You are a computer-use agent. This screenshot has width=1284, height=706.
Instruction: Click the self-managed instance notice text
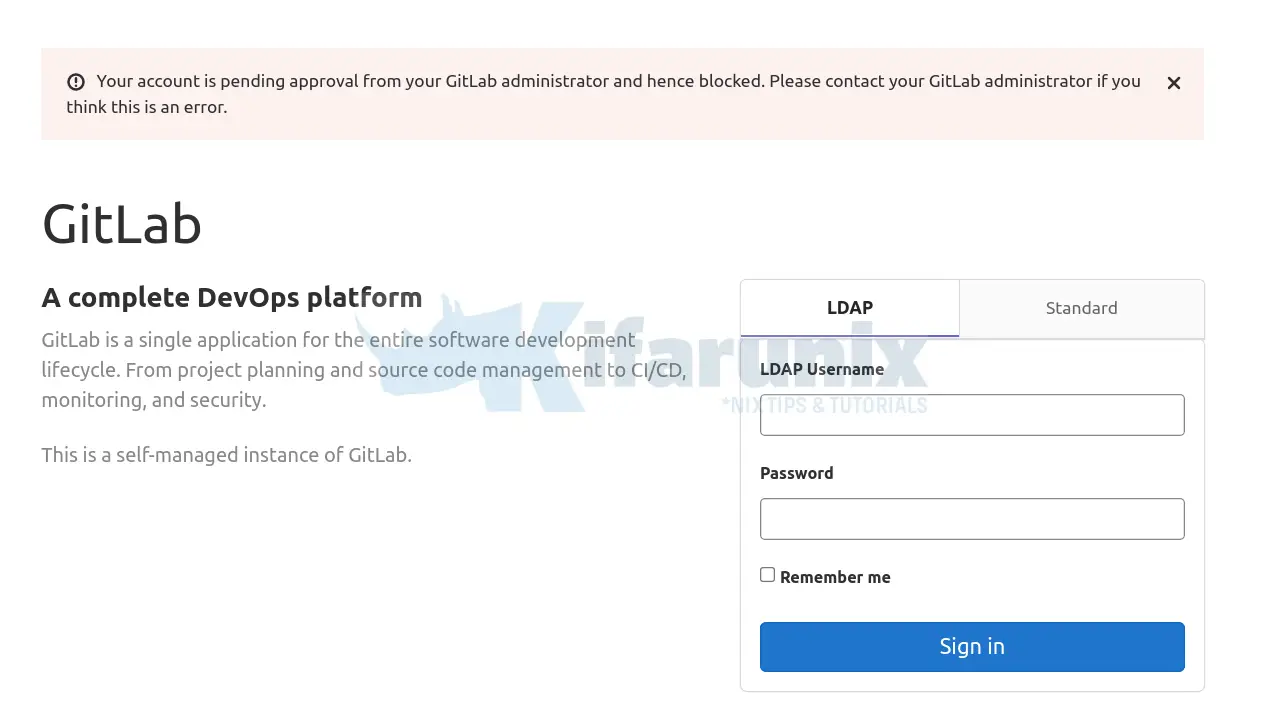(x=227, y=455)
